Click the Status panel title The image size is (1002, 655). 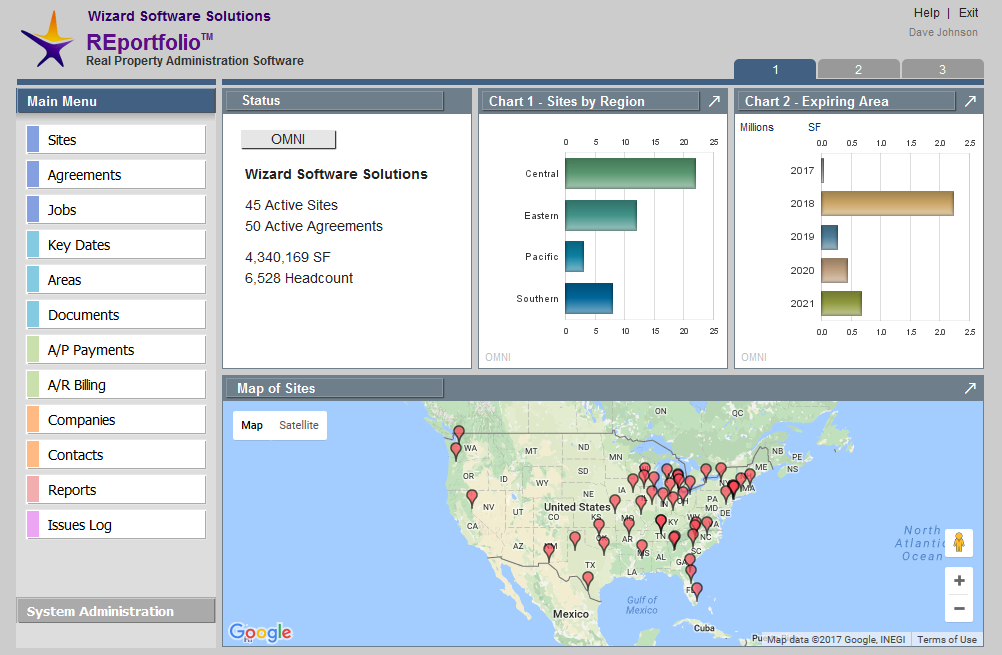[261, 100]
